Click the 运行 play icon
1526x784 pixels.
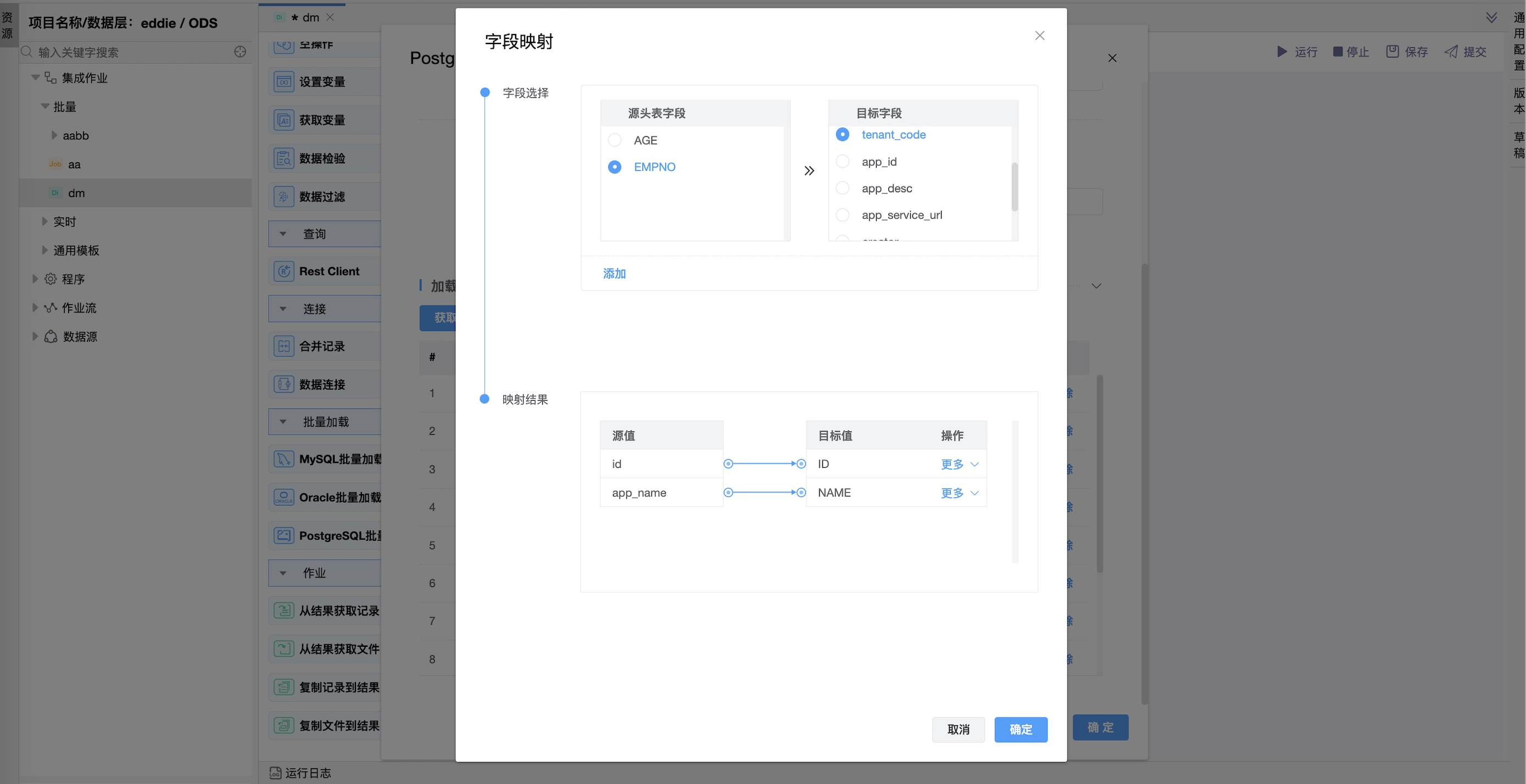tap(1282, 52)
